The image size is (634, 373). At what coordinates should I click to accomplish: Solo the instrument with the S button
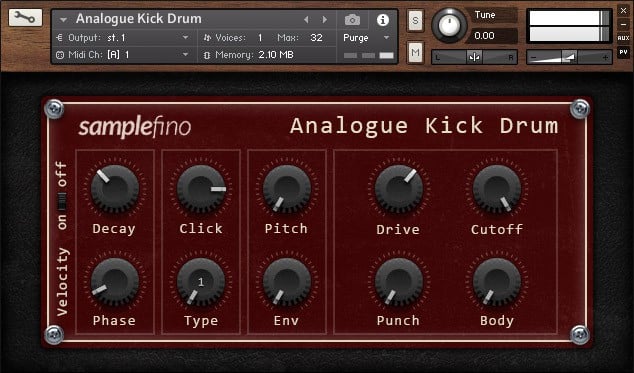pyautogui.click(x=415, y=20)
